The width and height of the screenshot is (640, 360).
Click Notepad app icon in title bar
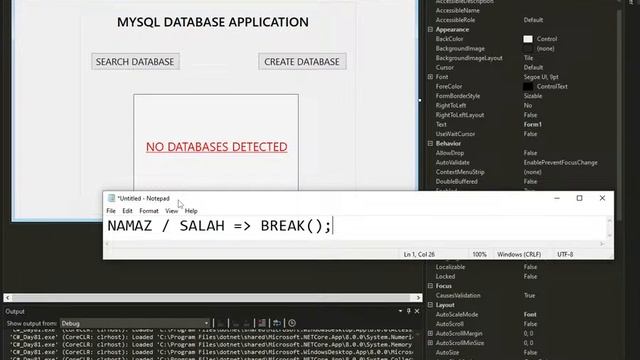(x=111, y=198)
